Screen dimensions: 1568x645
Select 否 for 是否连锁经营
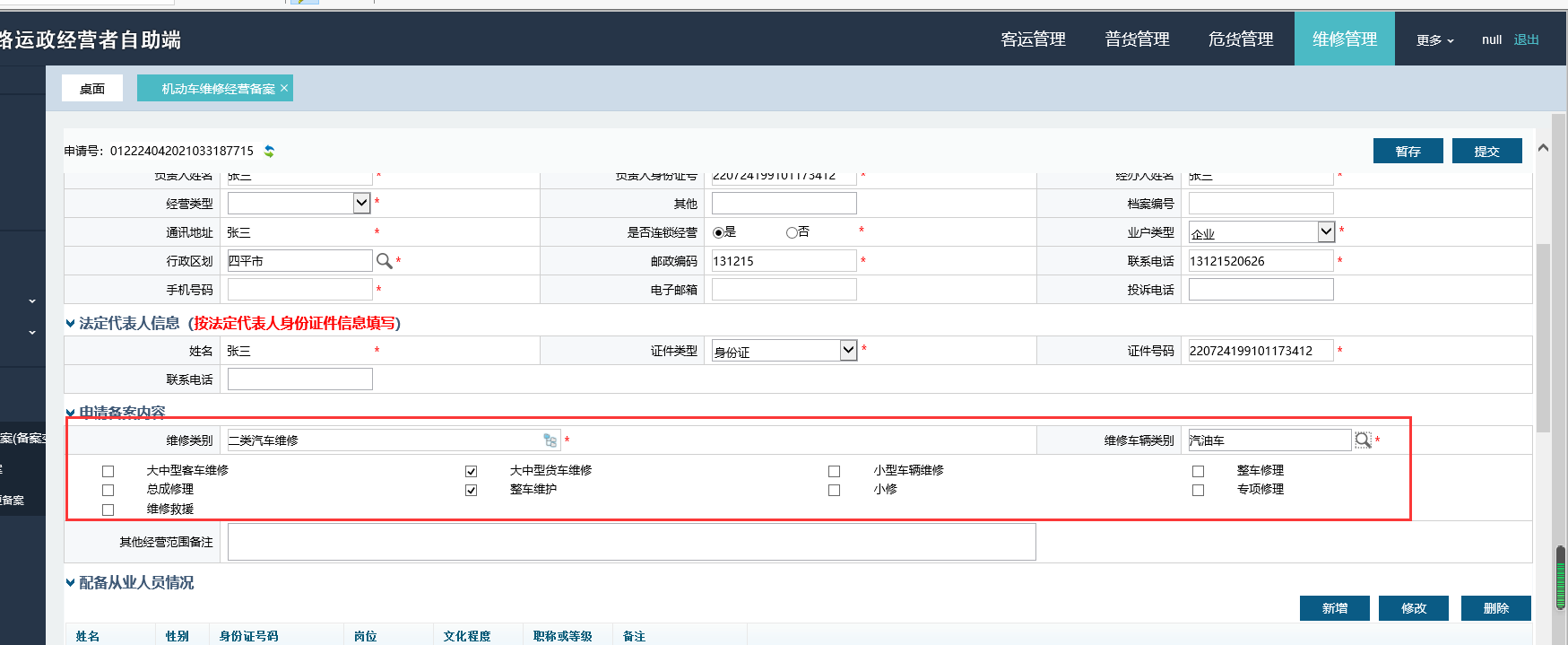[x=792, y=232]
